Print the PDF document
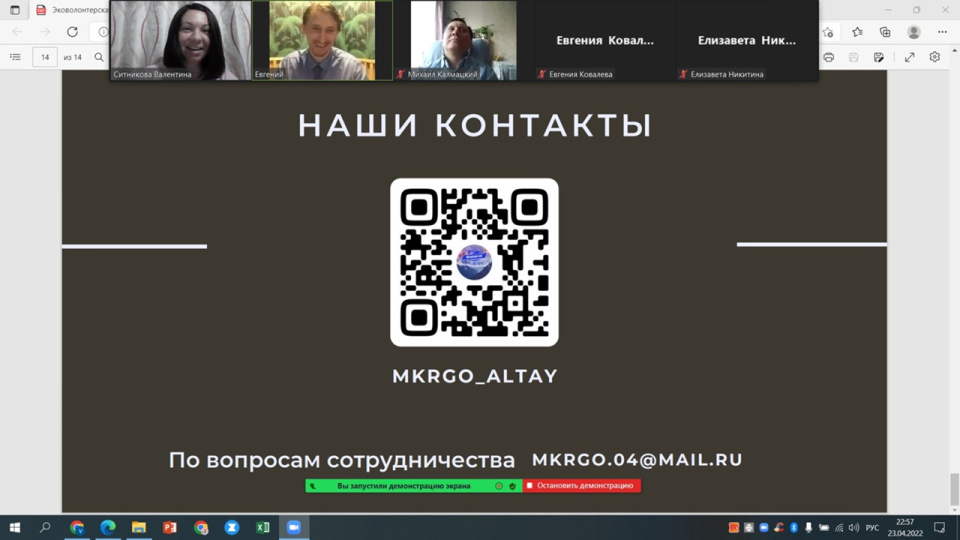Viewport: 960px width, 540px height. point(828,57)
